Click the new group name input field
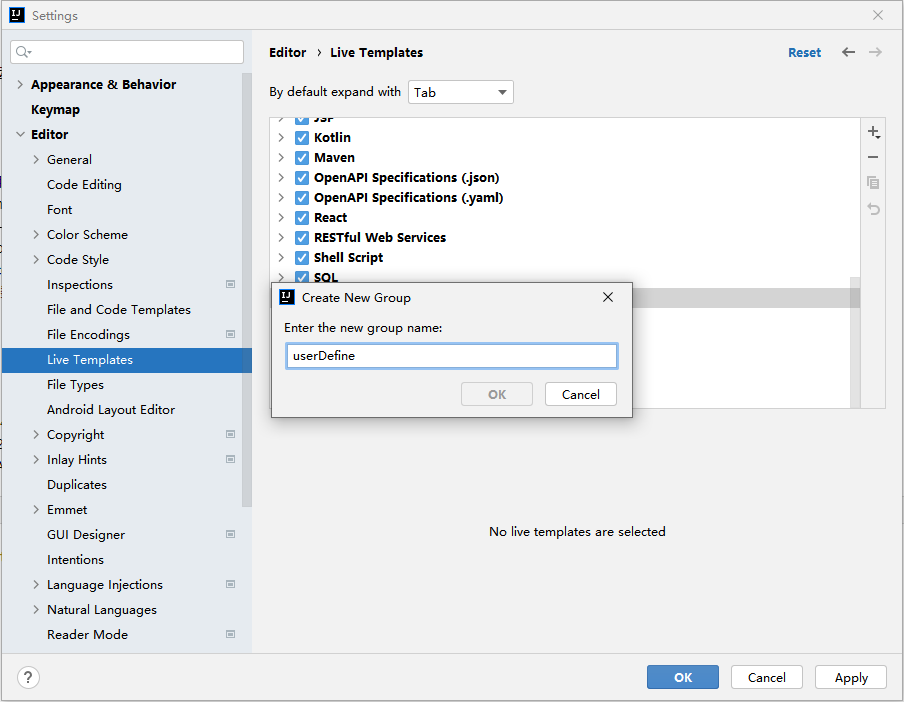904x702 pixels. click(451, 356)
